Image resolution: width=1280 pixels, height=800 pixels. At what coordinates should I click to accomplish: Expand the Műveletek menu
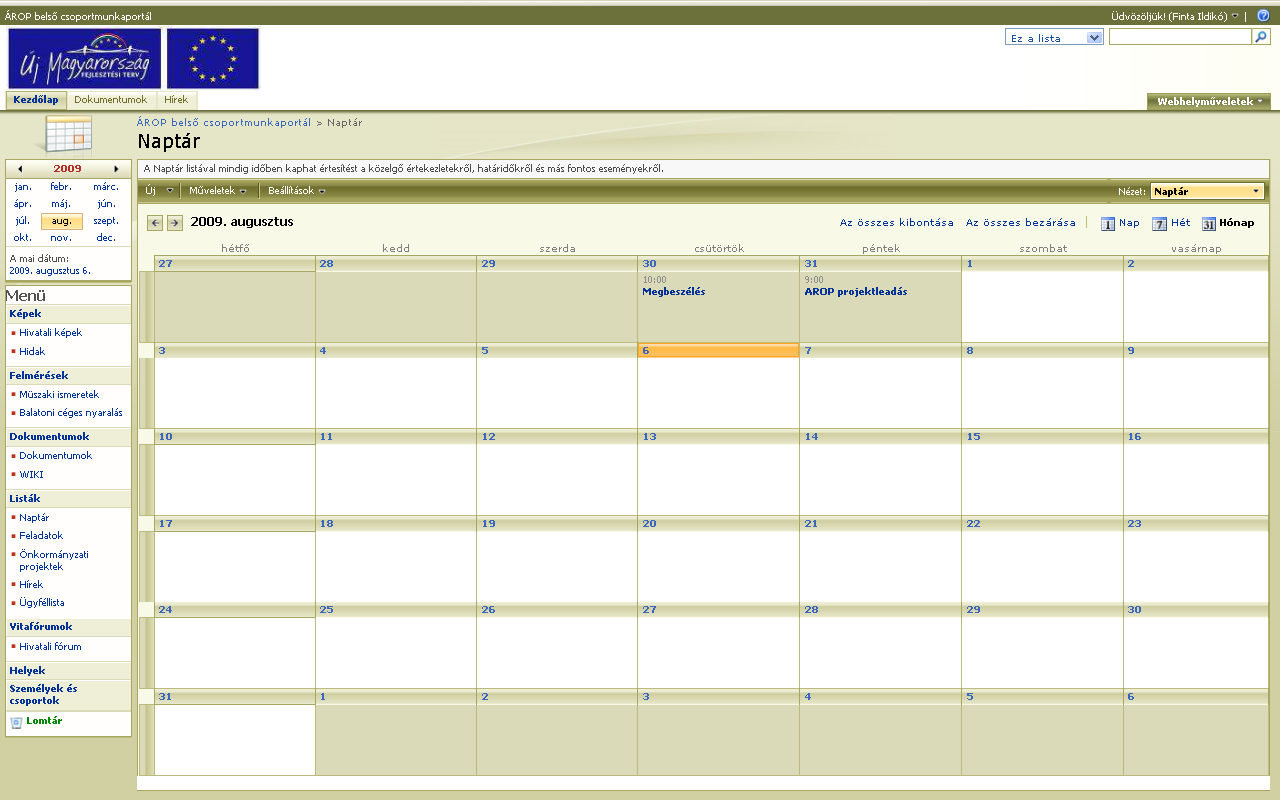click(x=217, y=191)
